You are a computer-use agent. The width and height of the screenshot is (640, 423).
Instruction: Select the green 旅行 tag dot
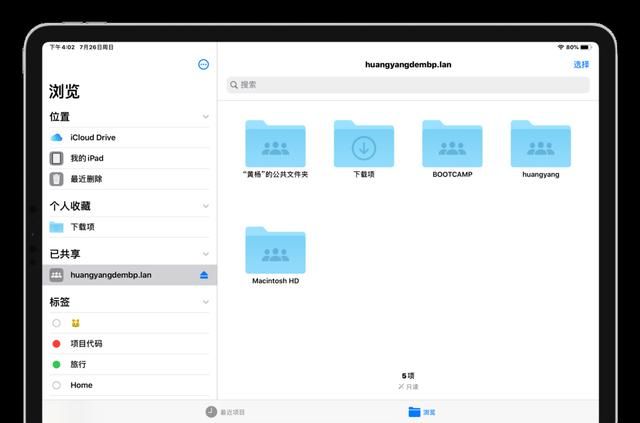(x=56, y=364)
